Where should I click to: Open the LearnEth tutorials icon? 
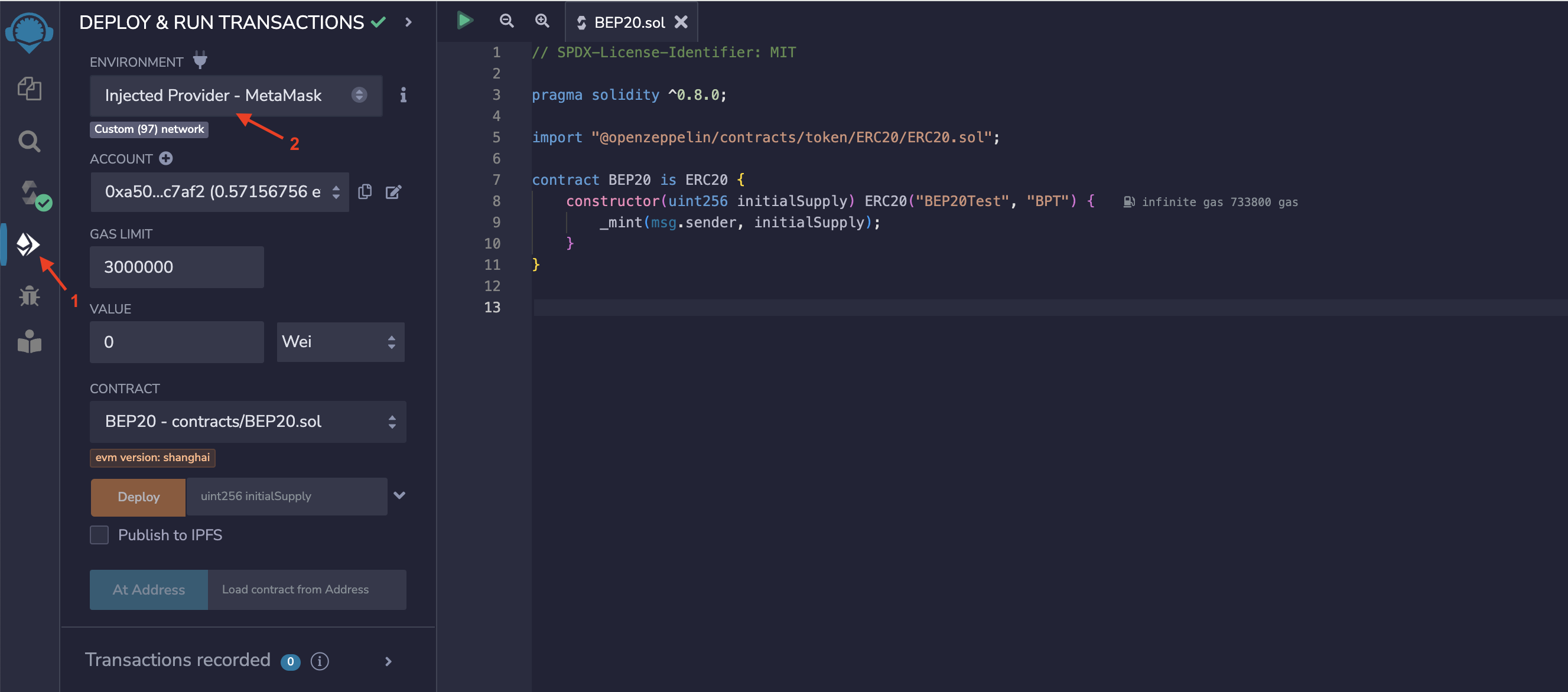[28, 341]
